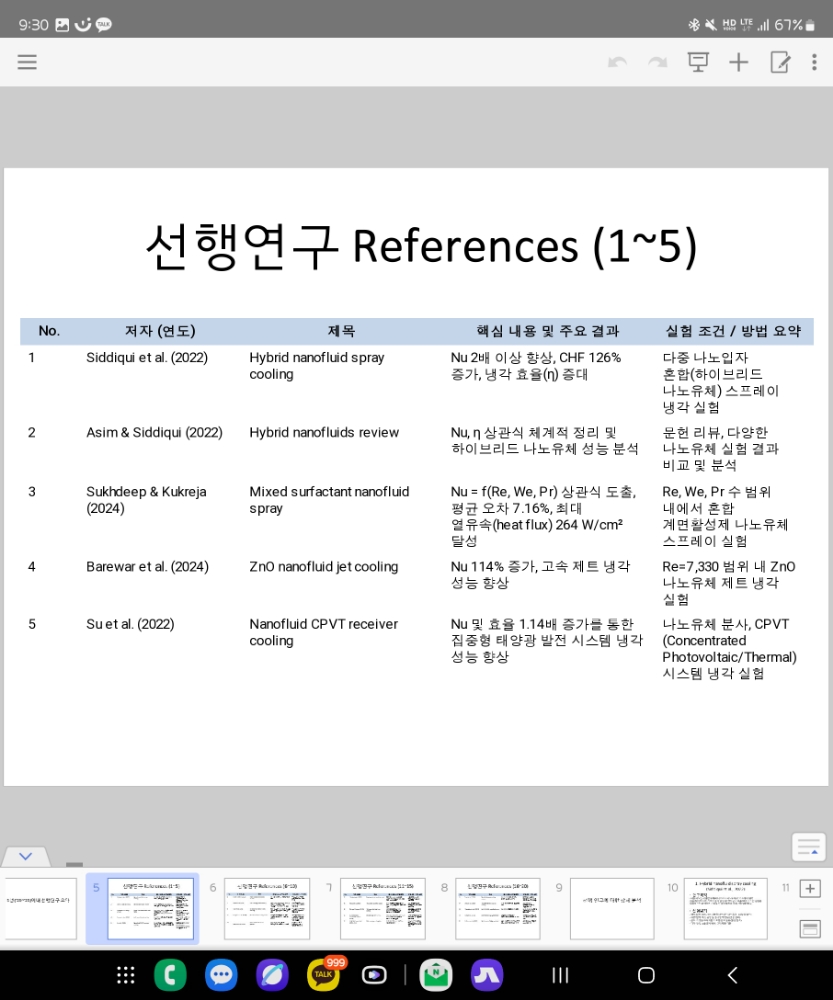Open the hamburger navigation menu
Viewport: 833px width, 1000px height.
[x=27, y=62]
